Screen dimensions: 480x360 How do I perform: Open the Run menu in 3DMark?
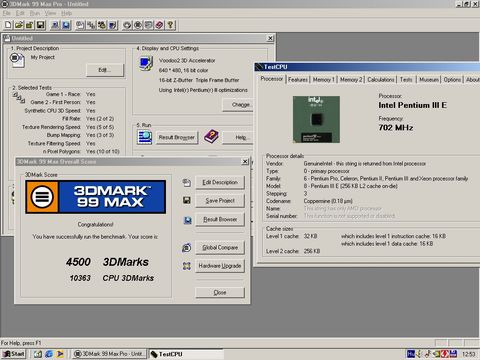pyautogui.click(x=35, y=13)
